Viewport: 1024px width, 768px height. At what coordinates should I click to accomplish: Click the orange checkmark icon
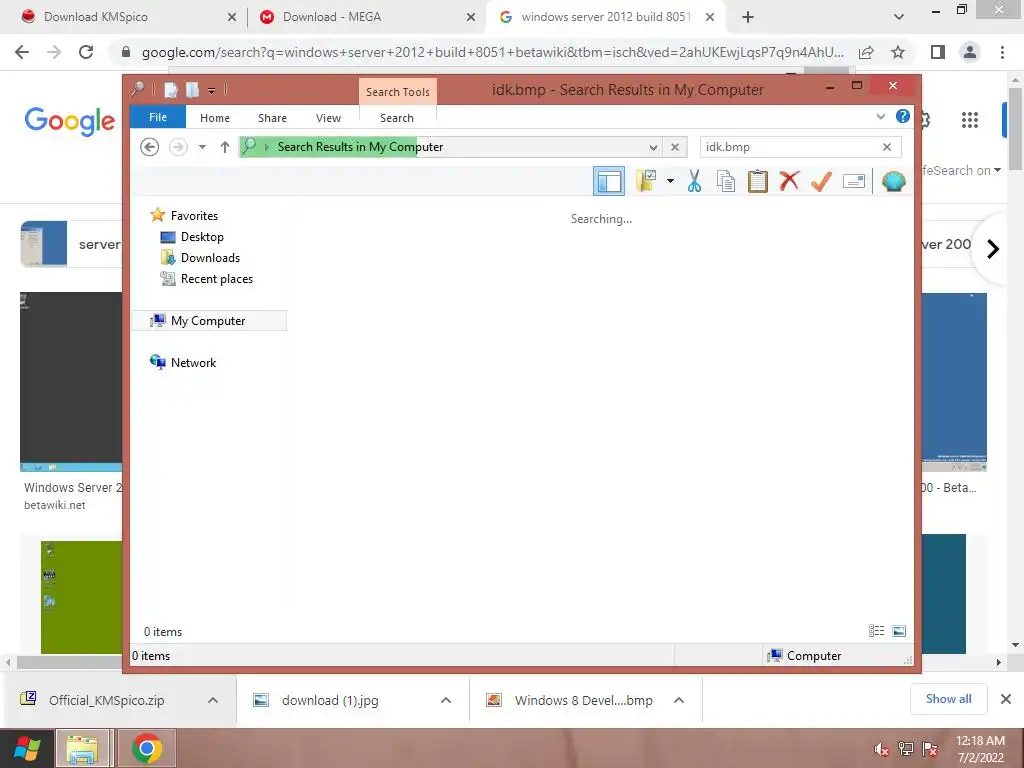tap(822, 181)
